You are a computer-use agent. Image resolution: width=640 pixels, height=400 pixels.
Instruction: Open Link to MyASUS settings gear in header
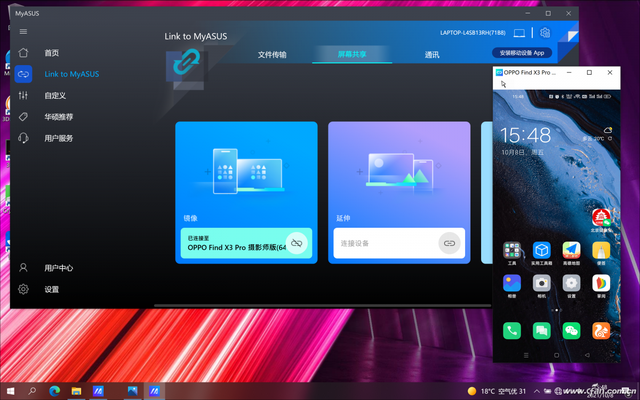pos(545,33)
